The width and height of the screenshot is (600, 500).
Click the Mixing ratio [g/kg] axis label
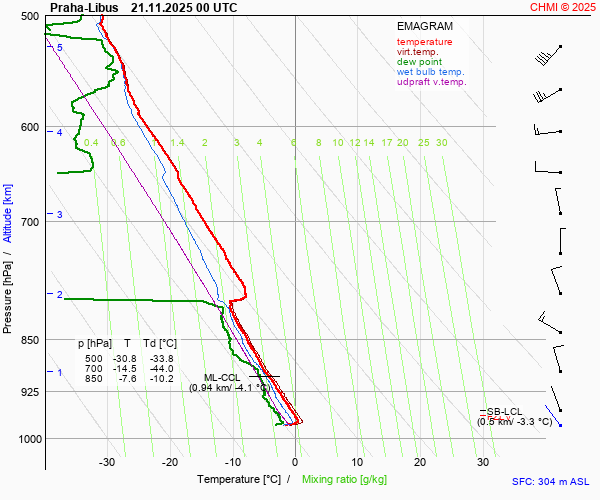coord(345,481)
